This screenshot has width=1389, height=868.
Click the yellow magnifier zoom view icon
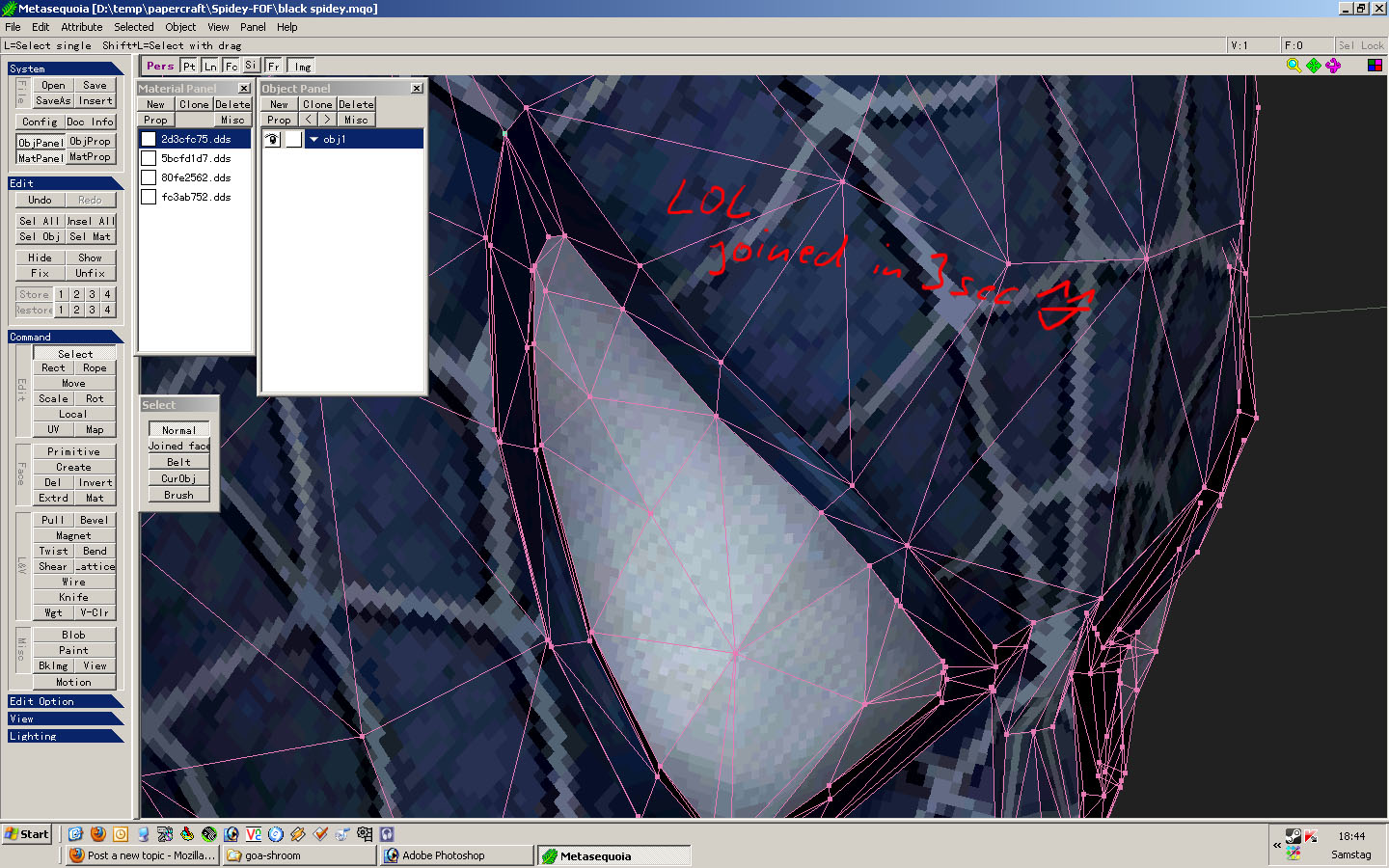pos(1294,66)
